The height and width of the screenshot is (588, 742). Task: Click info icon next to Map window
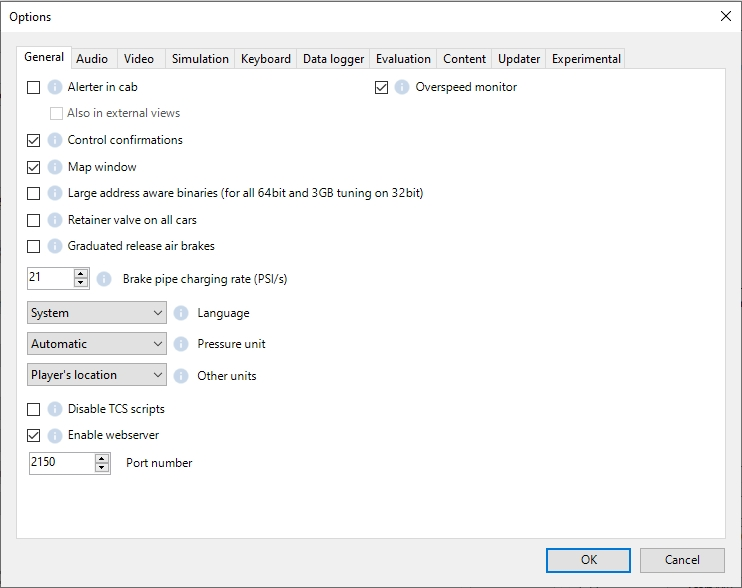(55, 167)
